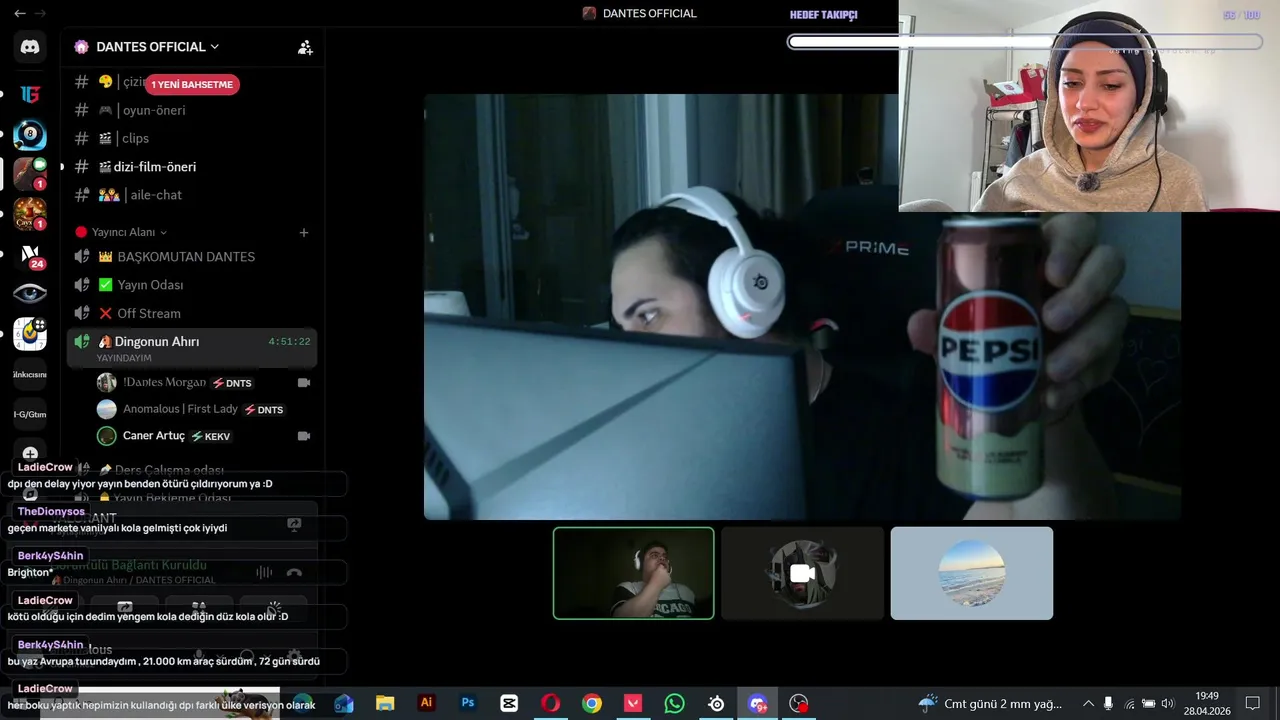Open the TG server icon
Image resolution: width=1280 pixels, height=720 pixels.
tap(30, 94)
